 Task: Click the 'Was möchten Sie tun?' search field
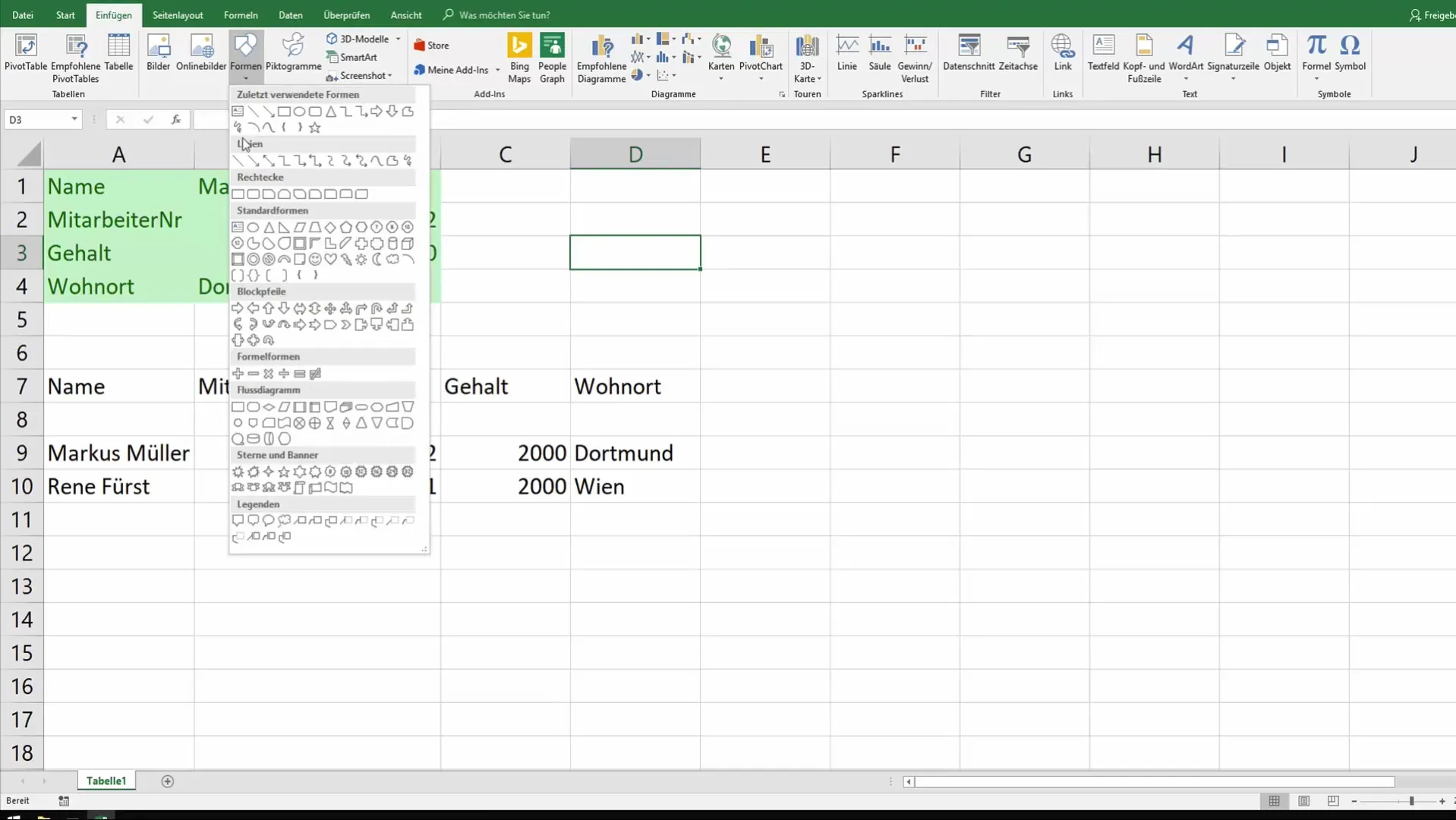[x=504, y=15]
